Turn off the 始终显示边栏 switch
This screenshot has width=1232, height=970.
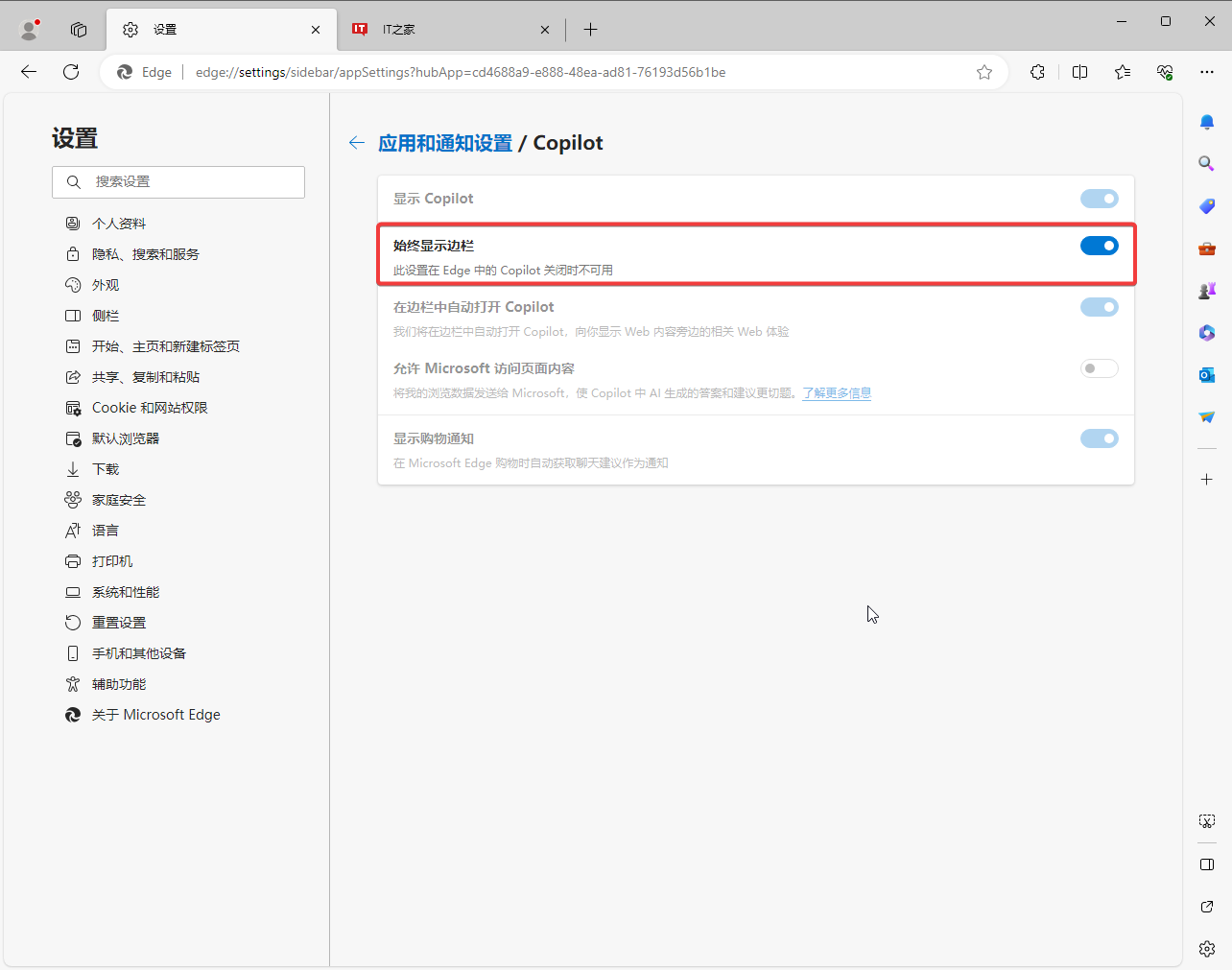(x=1100, y=246)
